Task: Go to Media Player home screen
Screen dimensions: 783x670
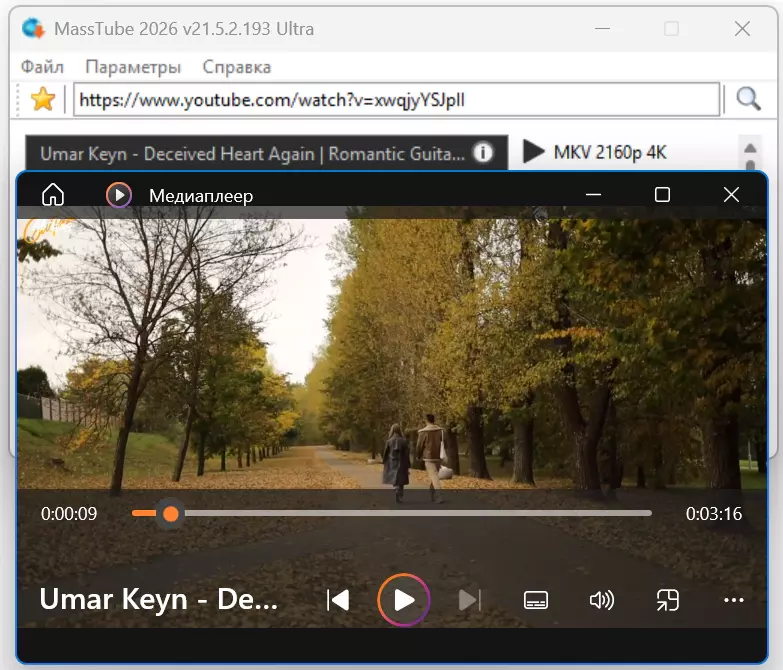Action: click(x=53, y=194)
